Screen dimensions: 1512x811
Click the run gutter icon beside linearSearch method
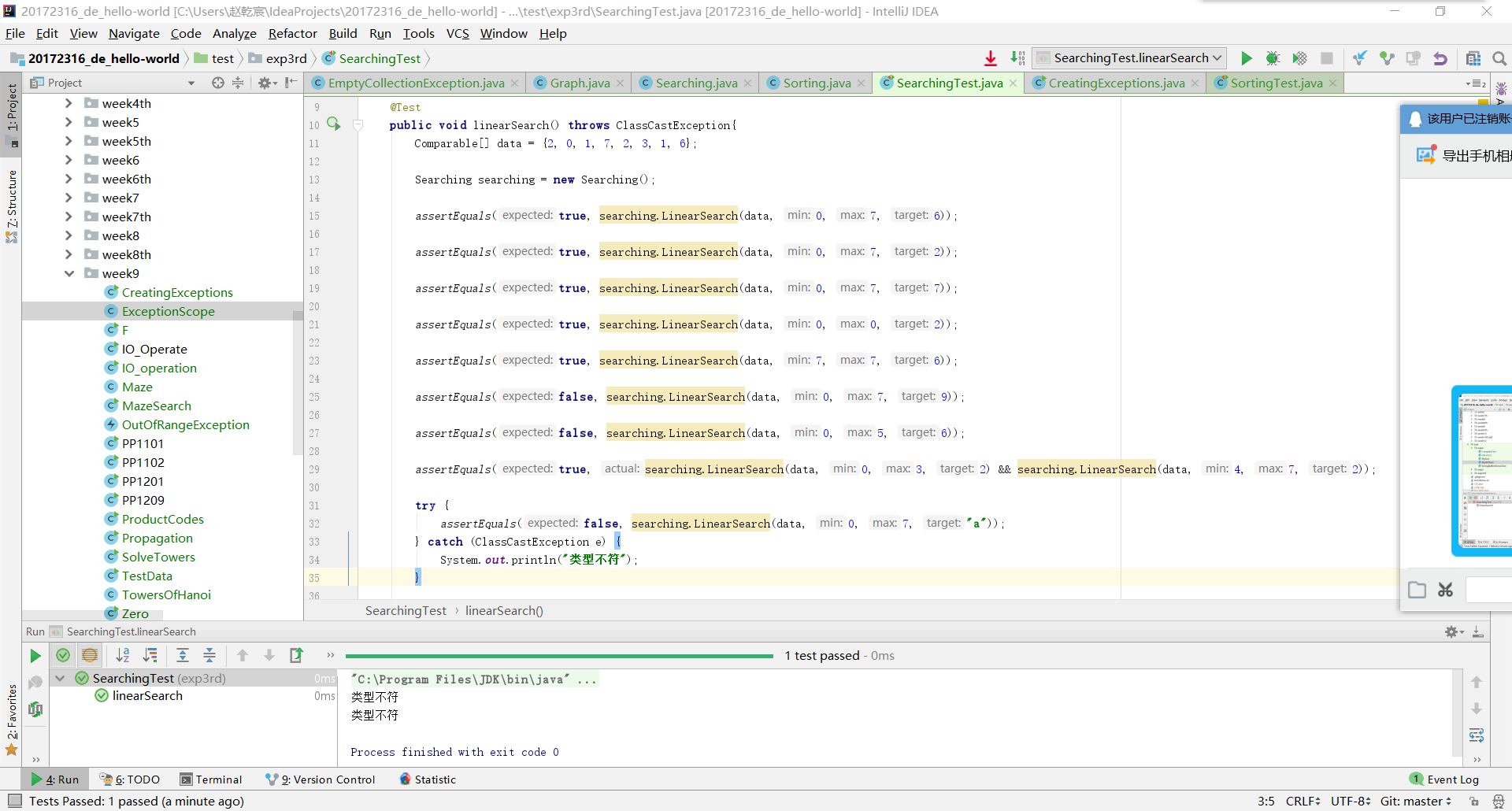click(x=334, y=124)
